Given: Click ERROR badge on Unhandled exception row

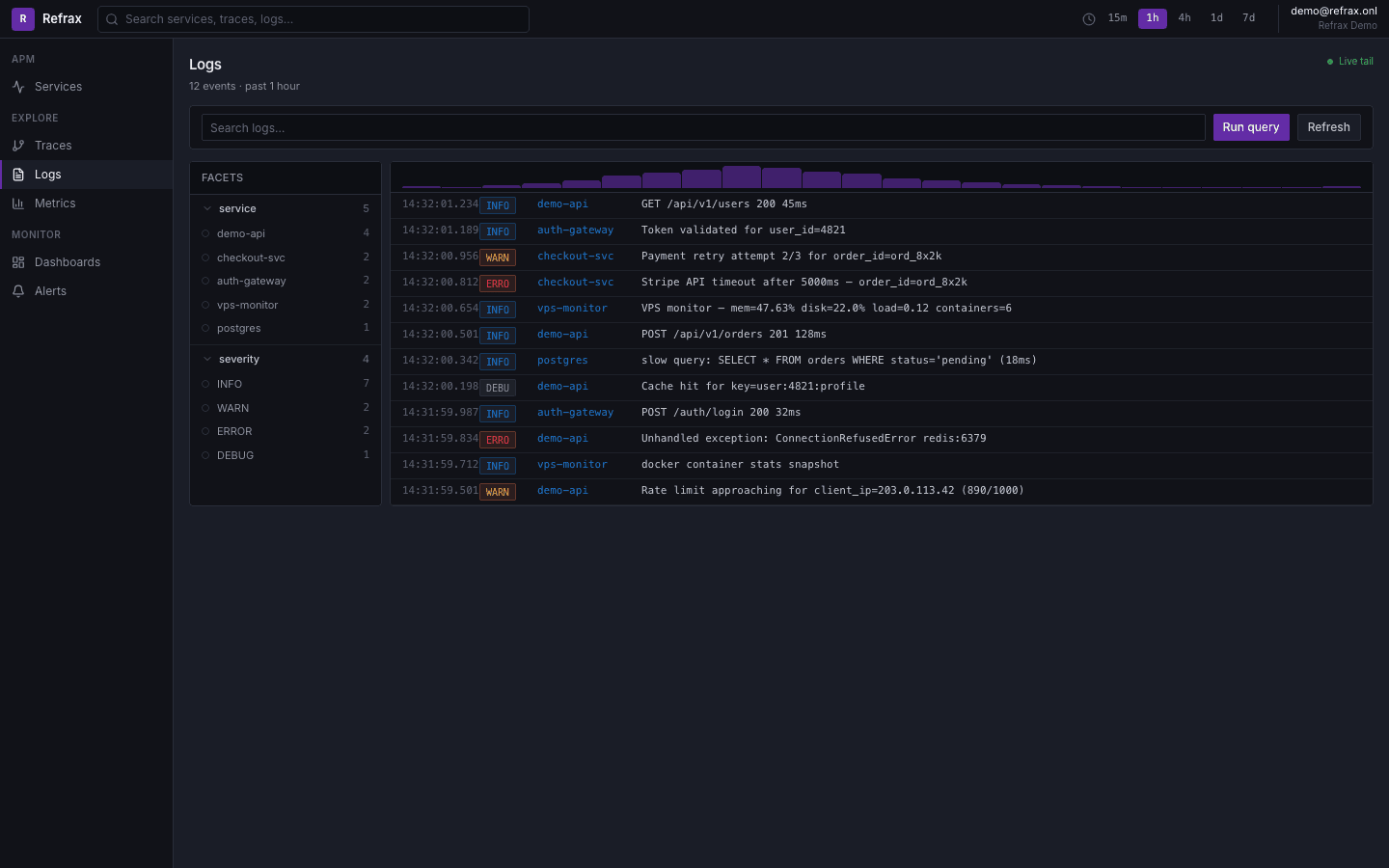Looking at the screenshot, I should pos(498,440).
